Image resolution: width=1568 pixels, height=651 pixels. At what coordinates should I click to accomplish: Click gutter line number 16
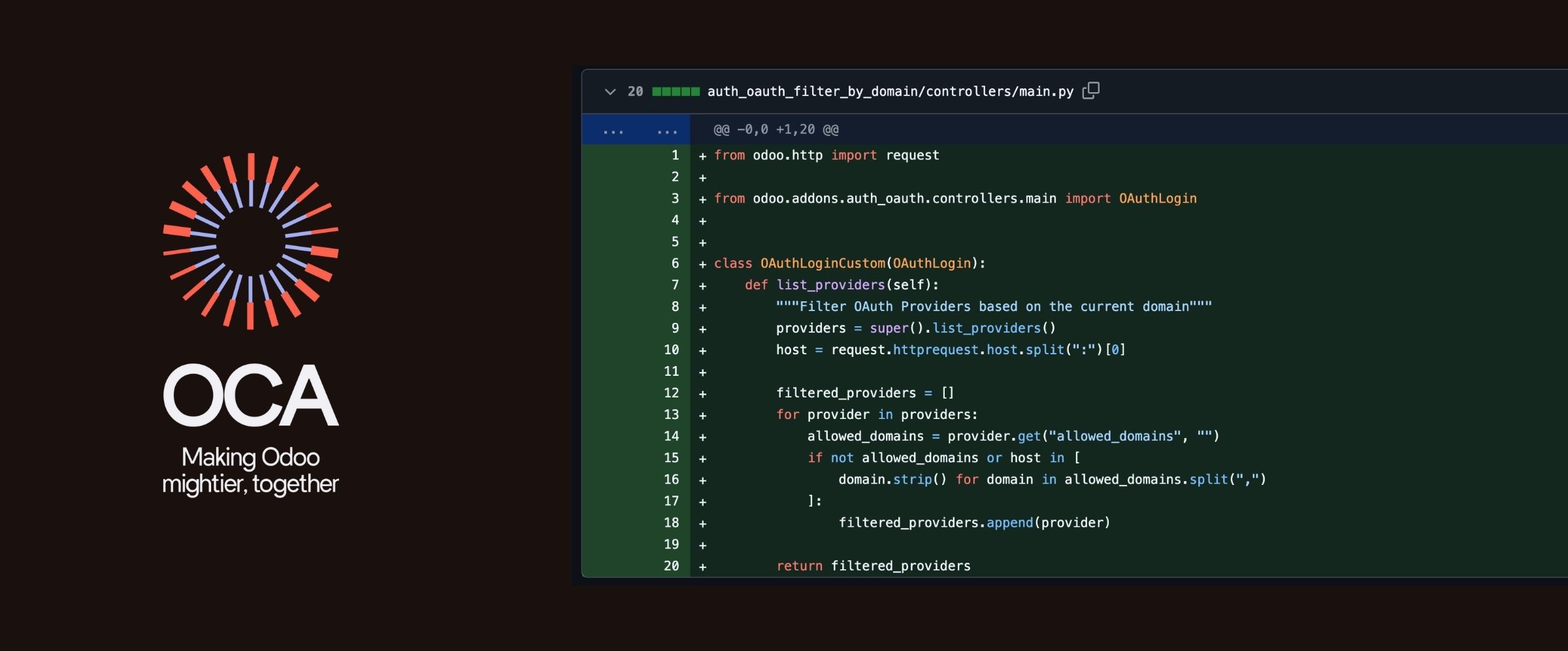click(x=672, y=479)
